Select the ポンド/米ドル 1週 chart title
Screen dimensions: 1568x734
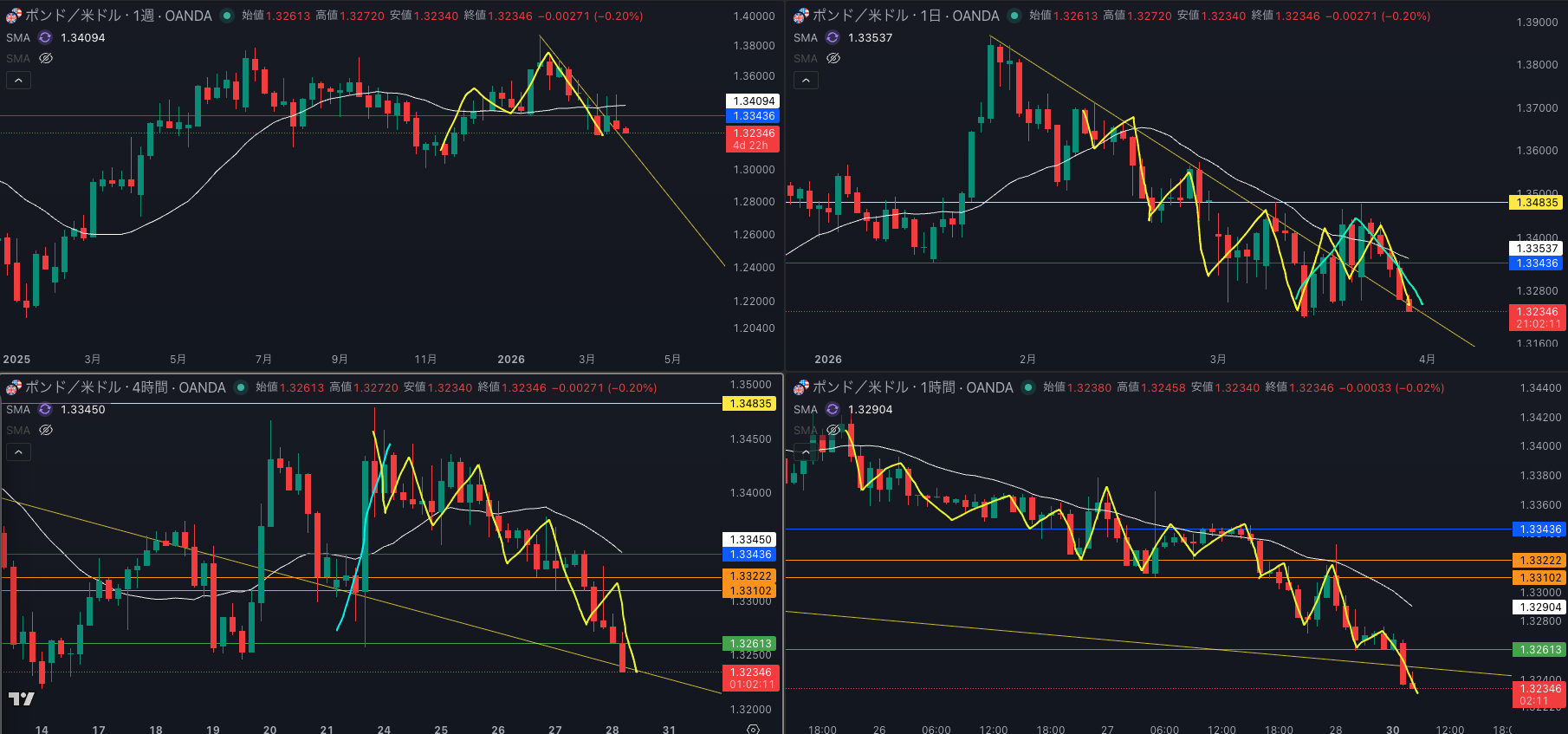[x=118, y=16]
